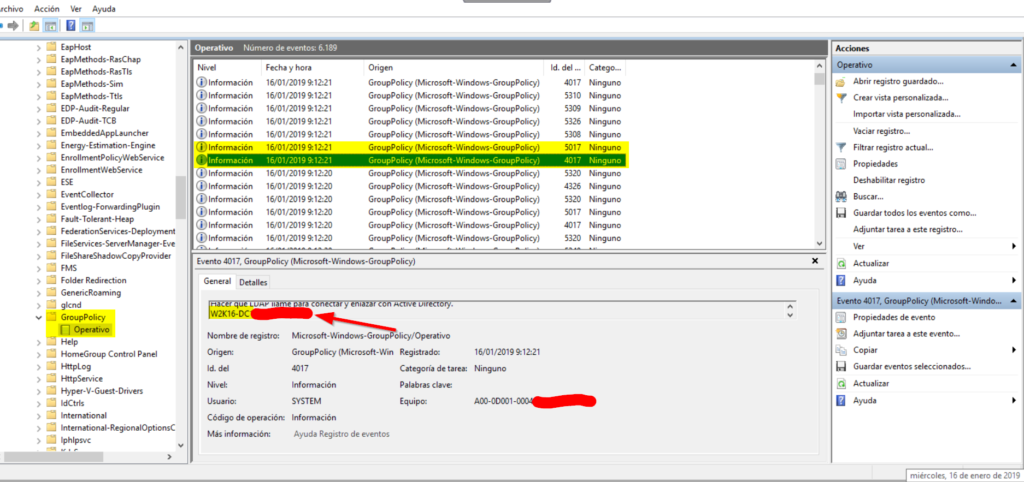The height and width of the screenshot is (482, 1024).
Task: Click the Crear vista personalizada icon
Action: (841, 98)
